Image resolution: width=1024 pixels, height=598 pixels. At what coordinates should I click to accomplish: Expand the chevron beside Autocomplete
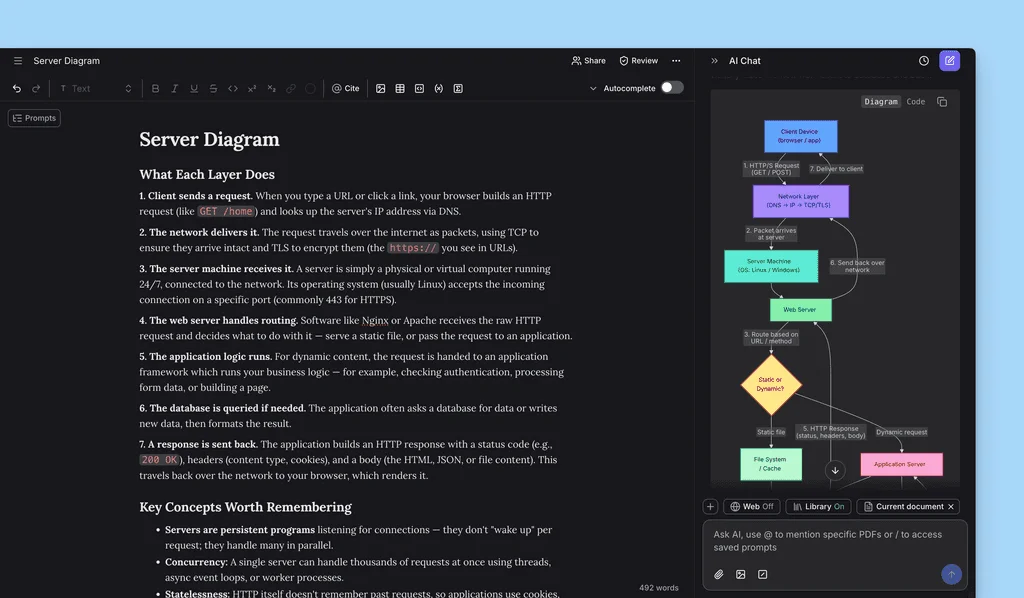point(593,88)
